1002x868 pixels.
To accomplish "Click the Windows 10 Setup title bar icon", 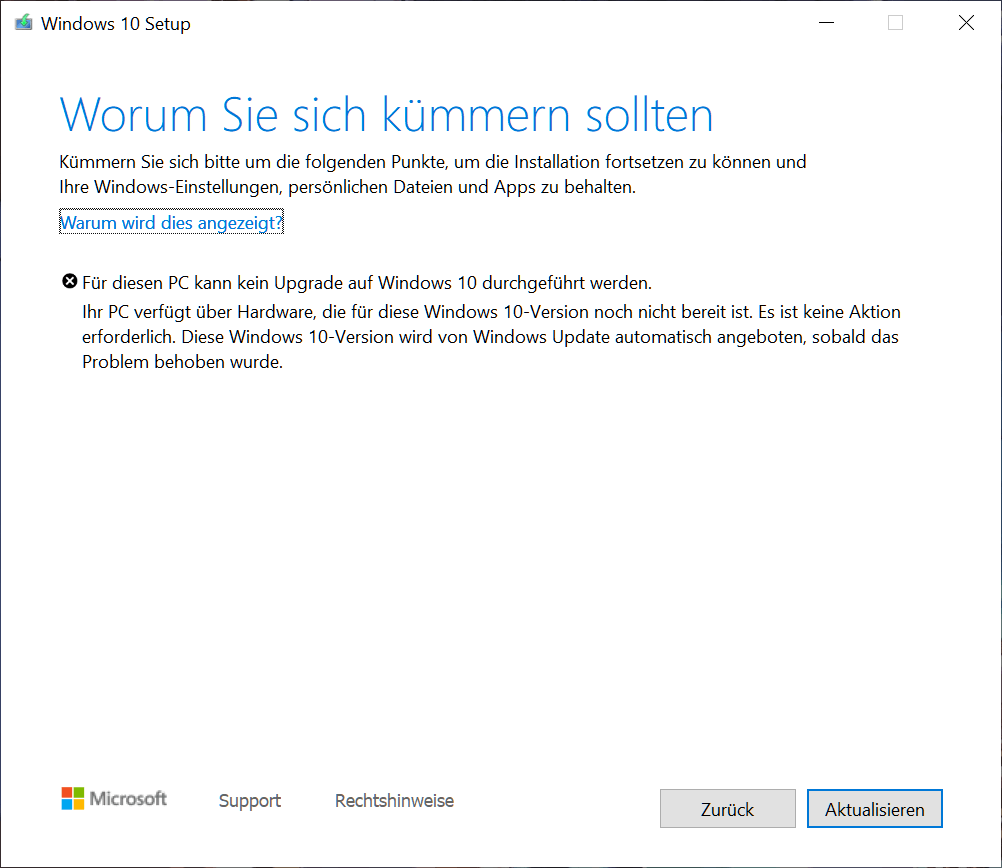I will (x=23, y=22).
